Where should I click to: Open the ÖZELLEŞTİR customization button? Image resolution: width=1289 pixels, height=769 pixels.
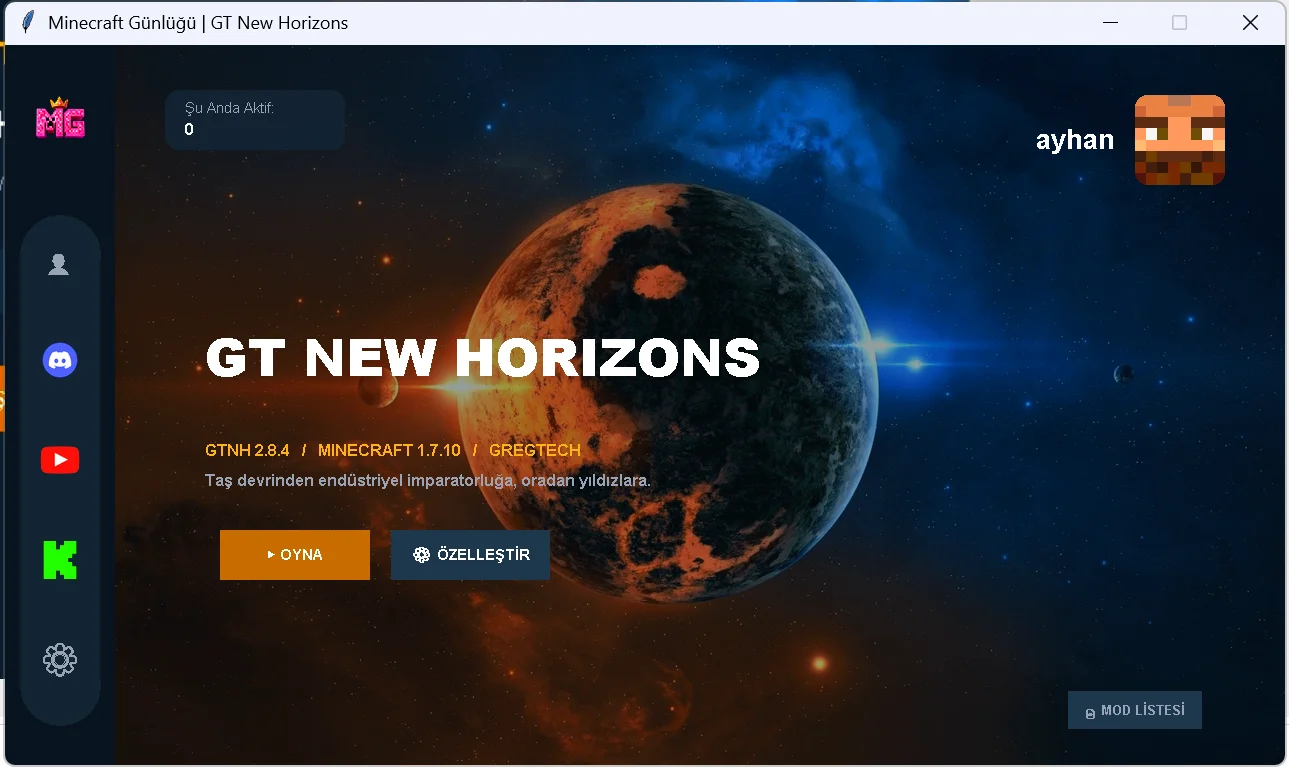coord(470,555)
